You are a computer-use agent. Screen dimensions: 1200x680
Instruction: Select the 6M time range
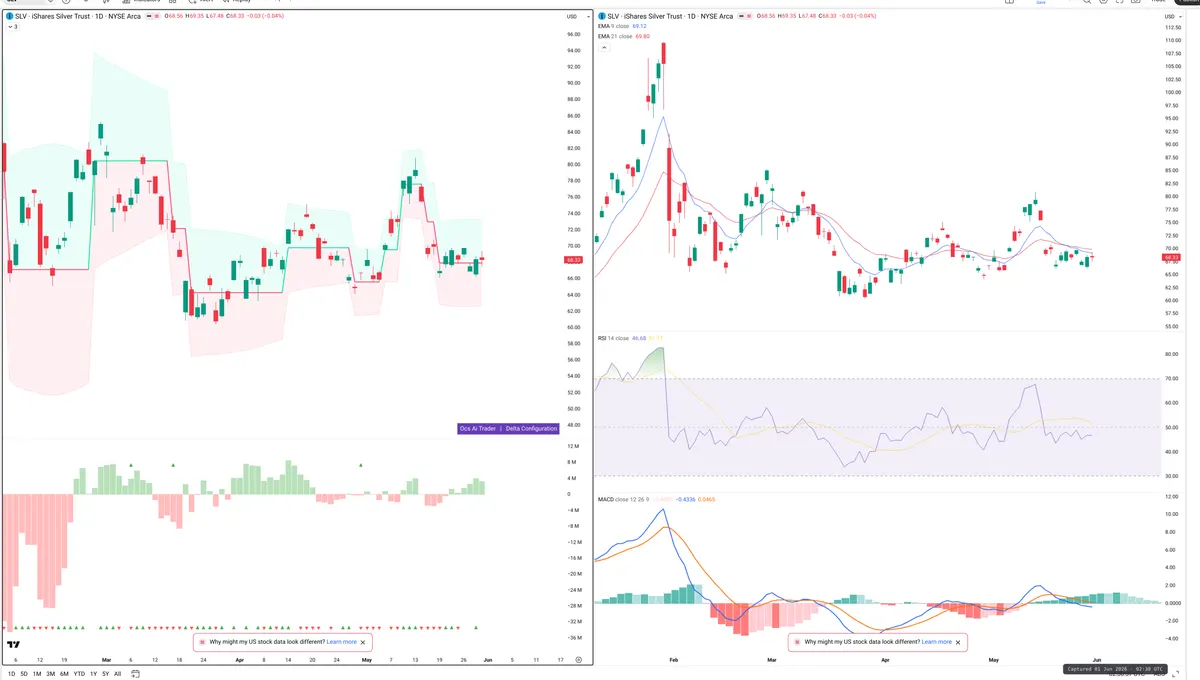coord(64,674)
